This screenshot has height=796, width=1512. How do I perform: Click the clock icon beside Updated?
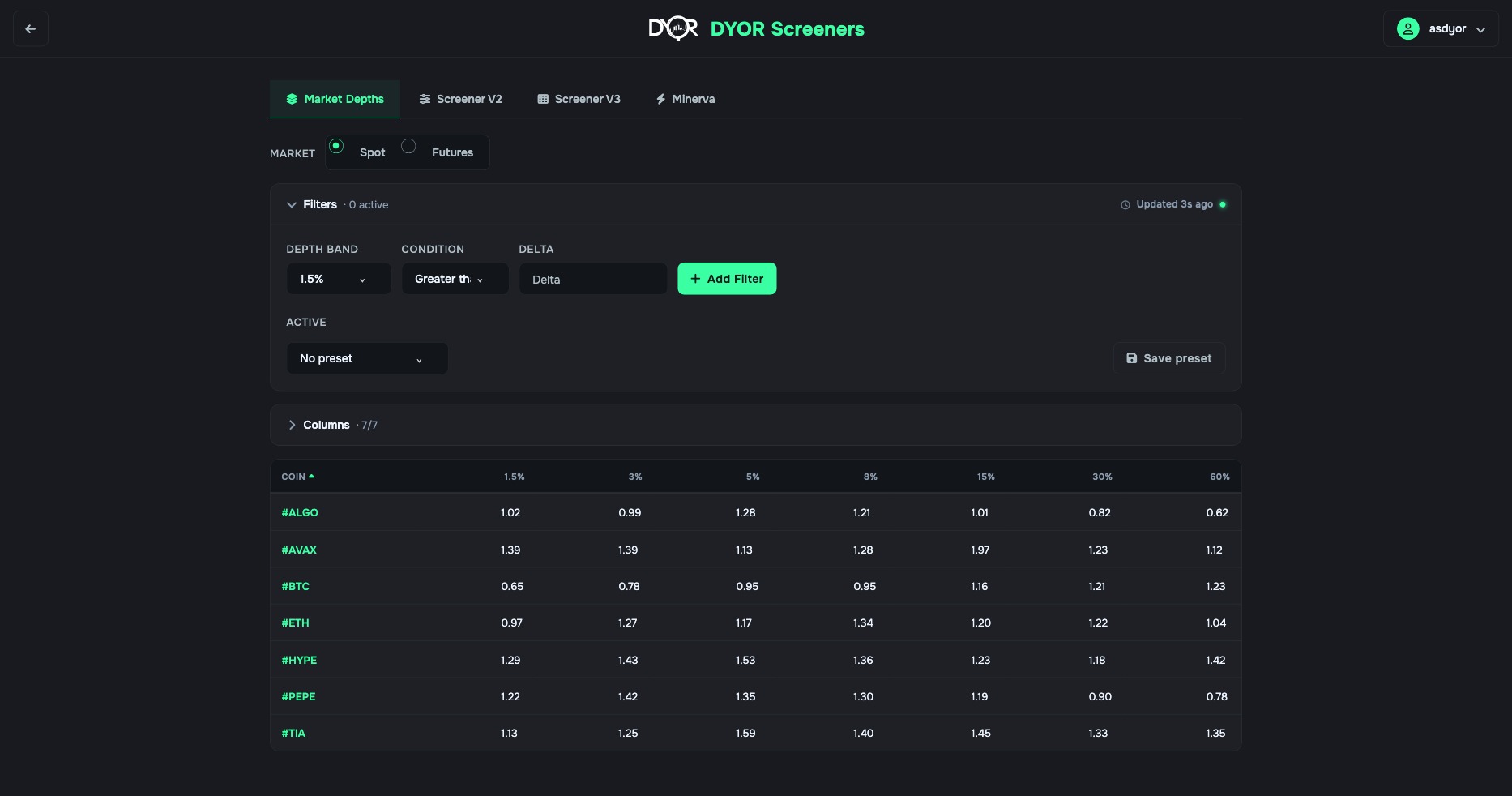click(1125, 205)
